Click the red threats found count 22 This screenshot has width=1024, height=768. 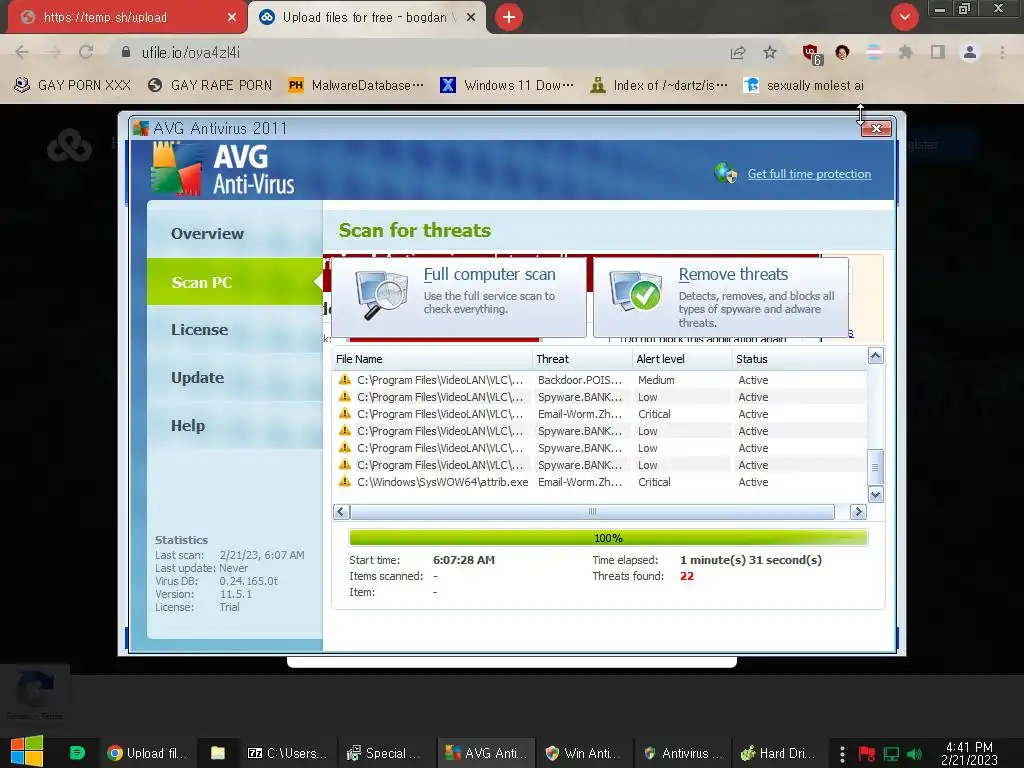(x=686, y=576)
